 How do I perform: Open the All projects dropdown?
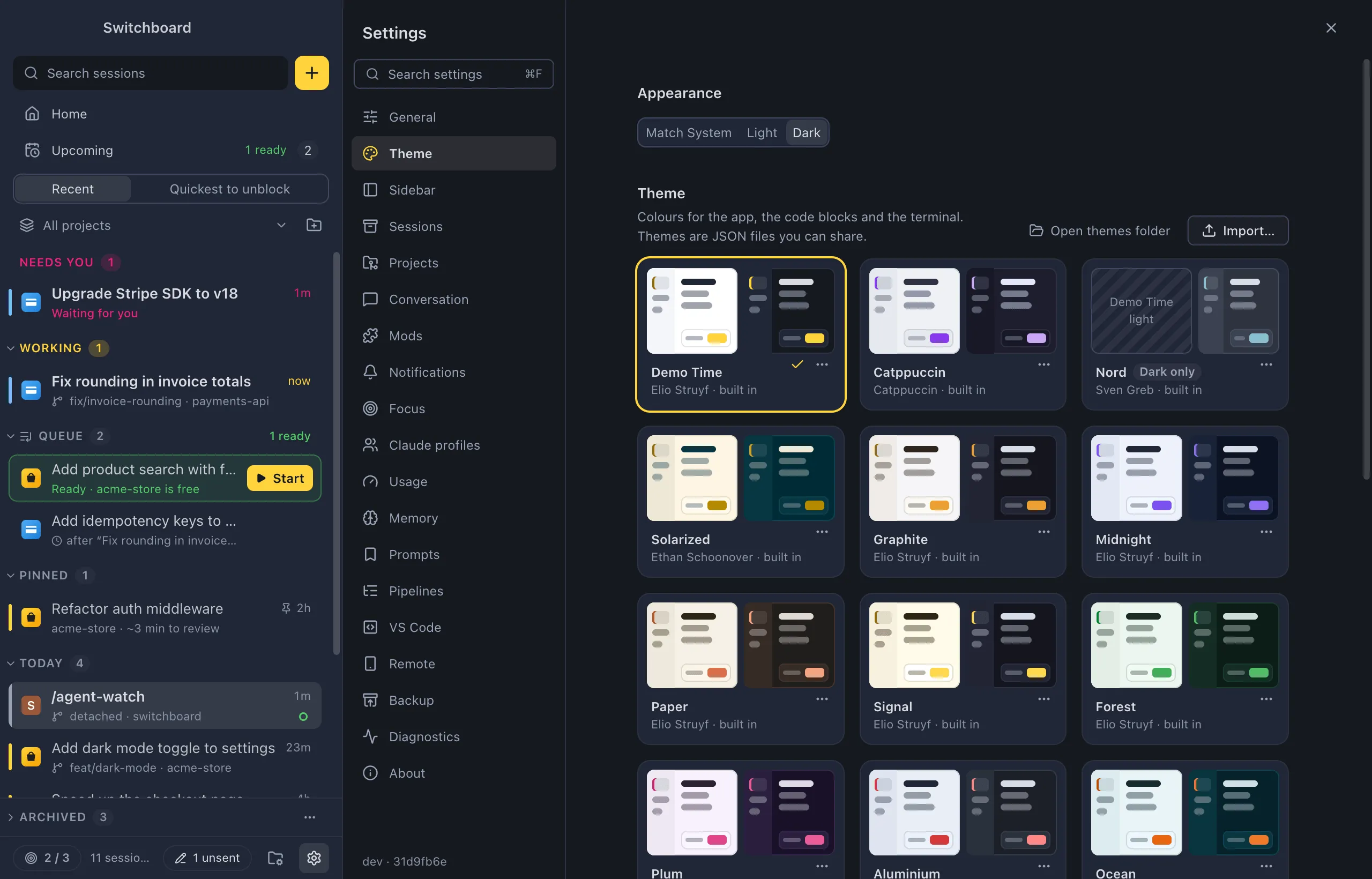tap(153, 225)
